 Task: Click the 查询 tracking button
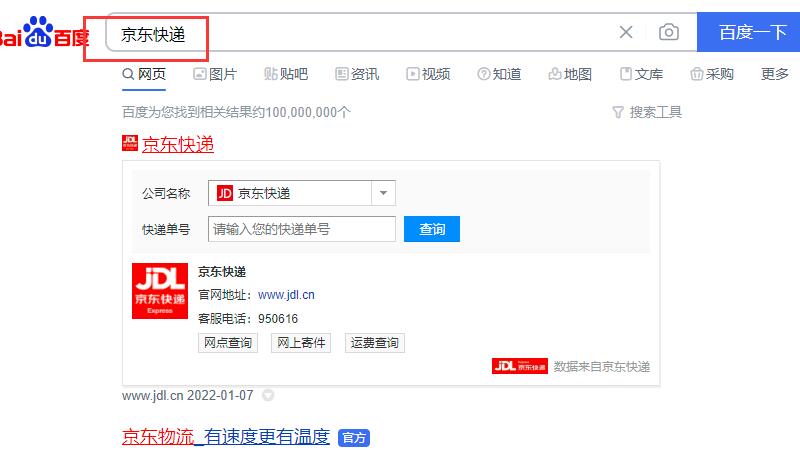point(432,229)
